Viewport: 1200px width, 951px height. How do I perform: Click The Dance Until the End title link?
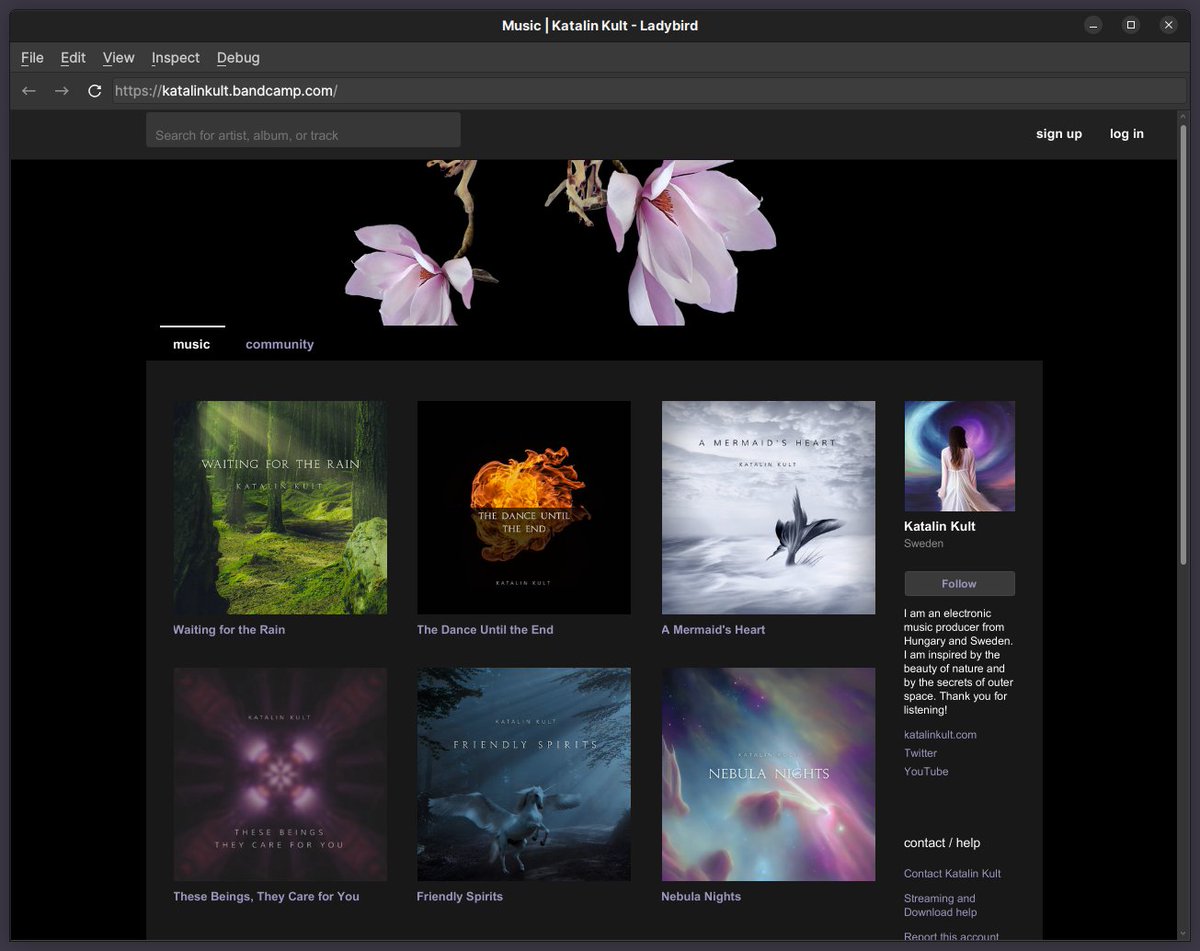(485, 630)
